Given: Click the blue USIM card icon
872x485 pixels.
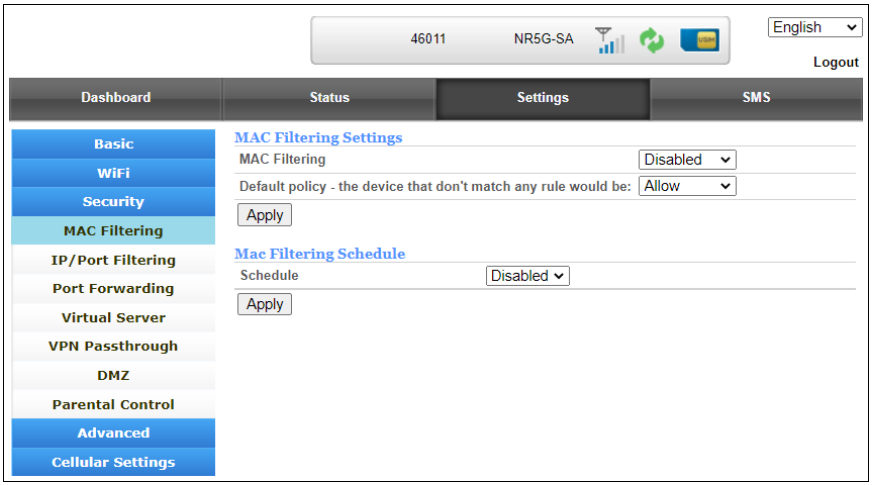Looking at the screenshot, I should pyautogui.click(x=699, y=41).
